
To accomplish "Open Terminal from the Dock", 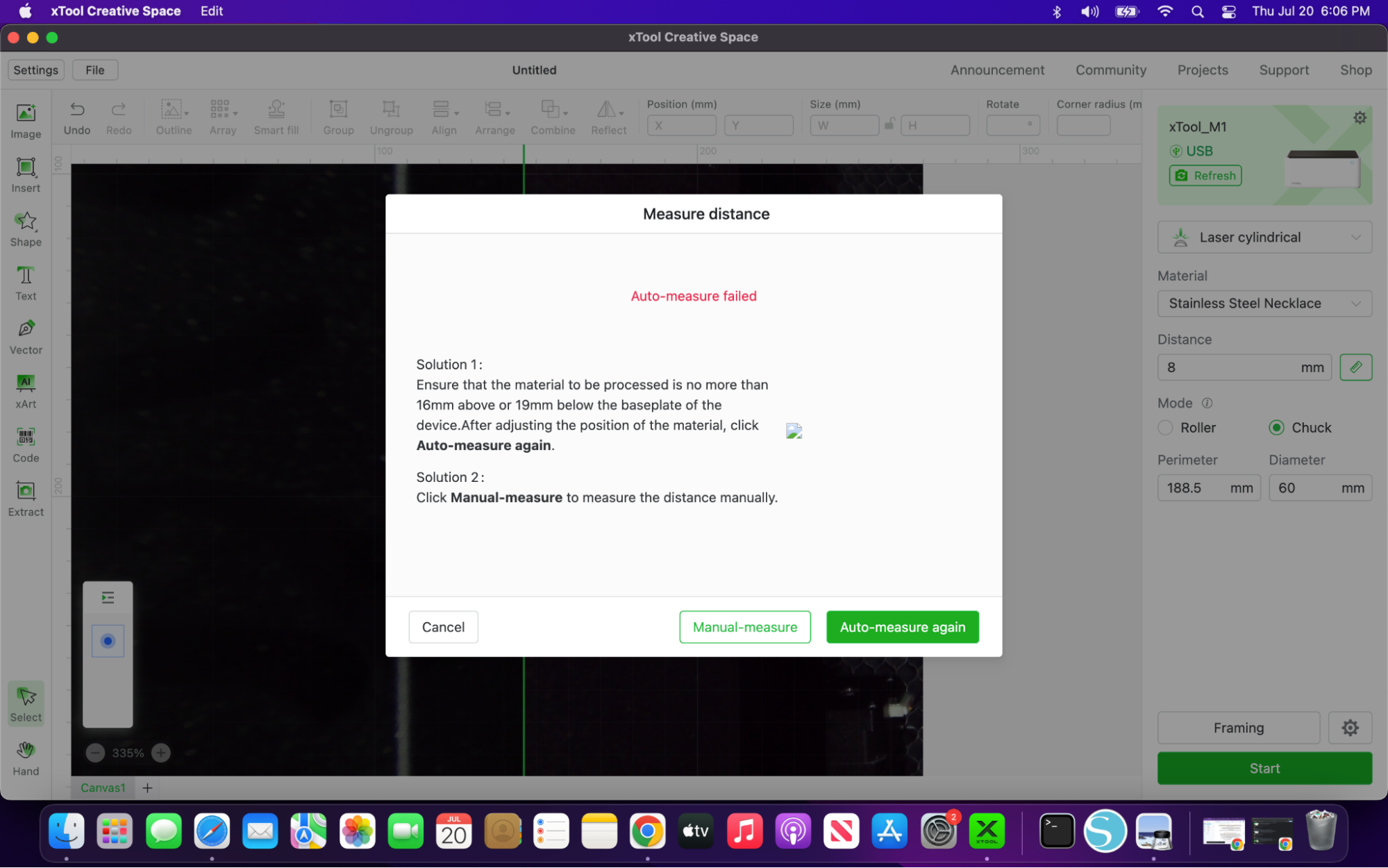I will coord(1057,831).
